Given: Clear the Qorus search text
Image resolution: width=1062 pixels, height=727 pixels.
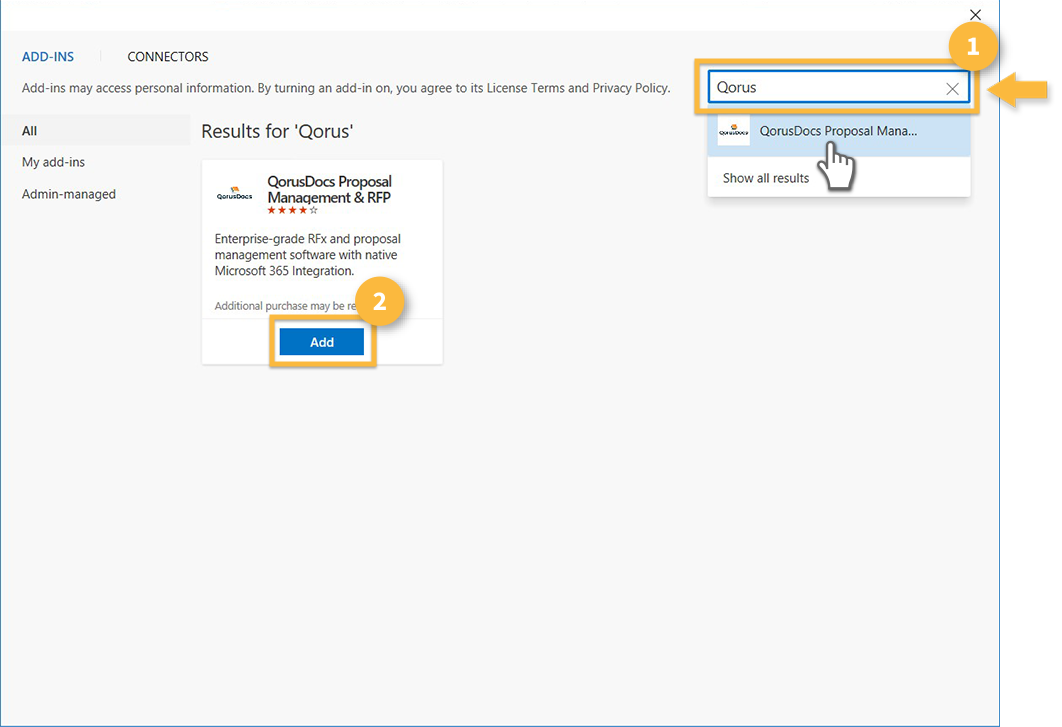Looking at the screenshot, I should [952, 88].
